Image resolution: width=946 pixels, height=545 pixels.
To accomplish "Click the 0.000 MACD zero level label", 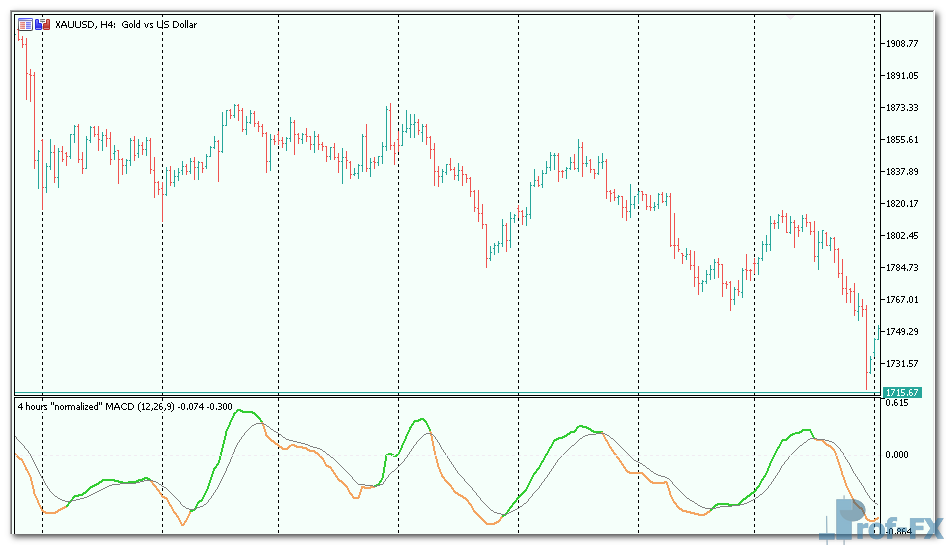I will click(898, 454).
